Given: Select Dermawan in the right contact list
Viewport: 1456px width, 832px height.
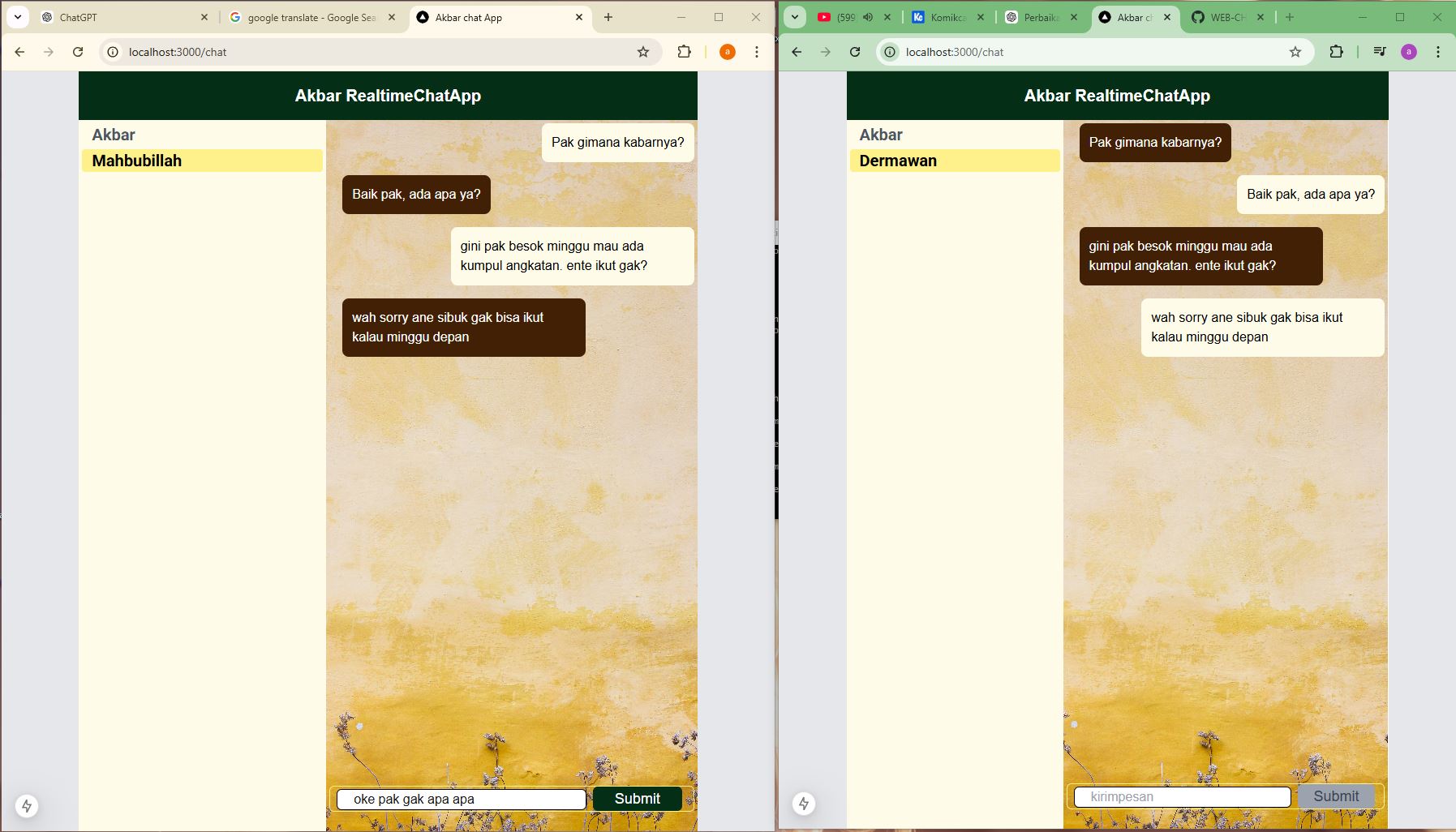Looking at the screenshot, I should point(954,161).
